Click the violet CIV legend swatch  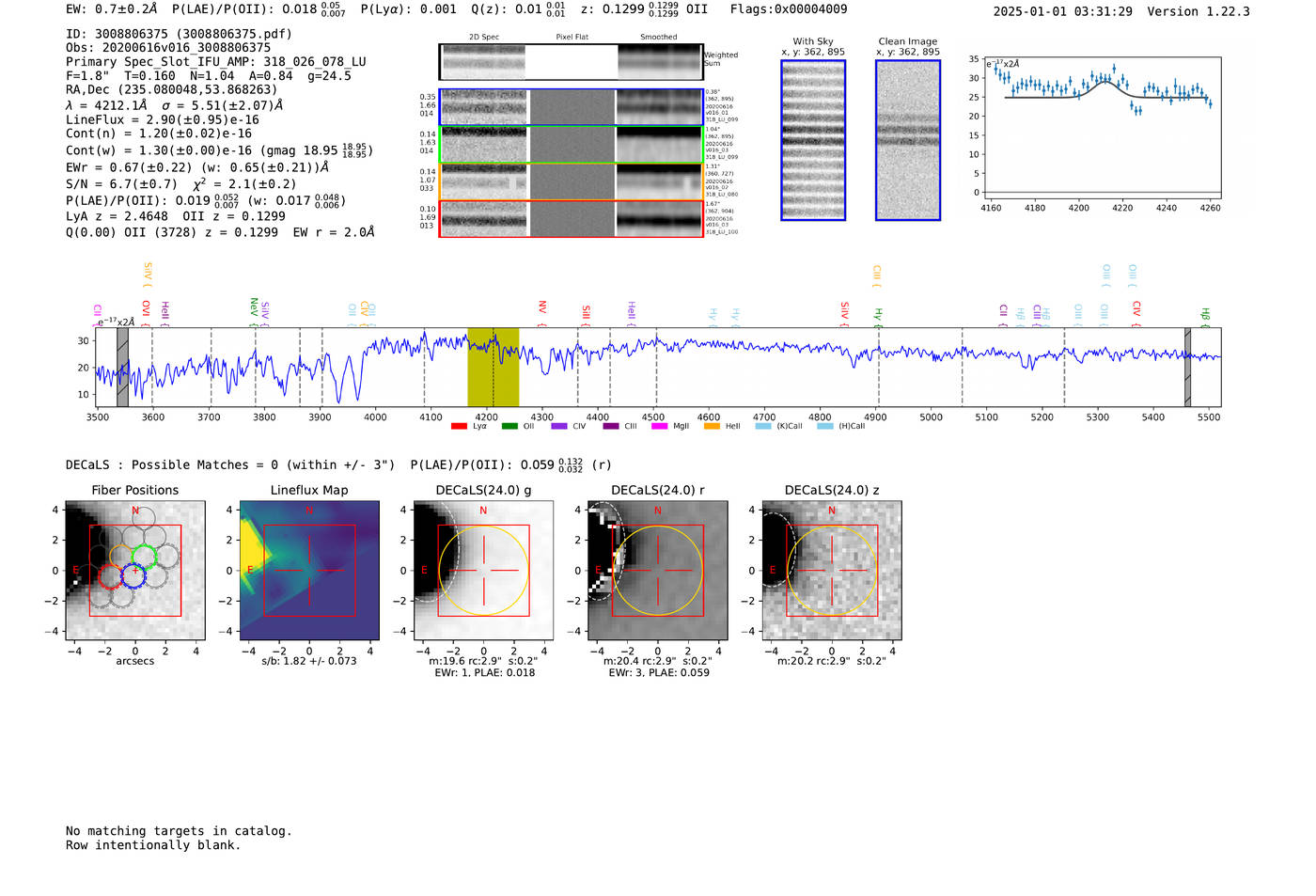[559, 426]
